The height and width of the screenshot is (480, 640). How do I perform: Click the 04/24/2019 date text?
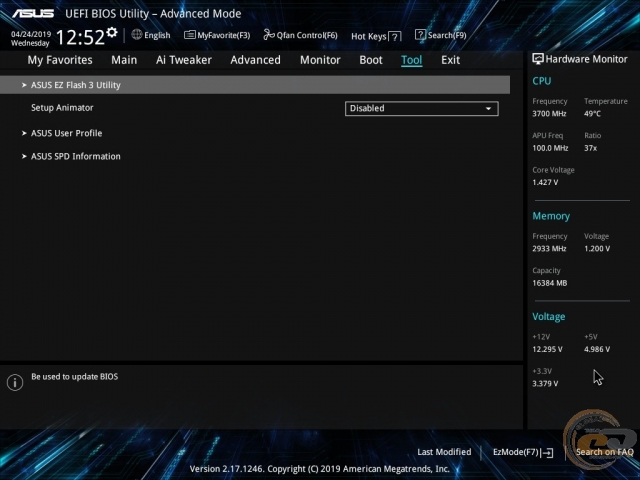pyautogui.click(x=31, y=34)
